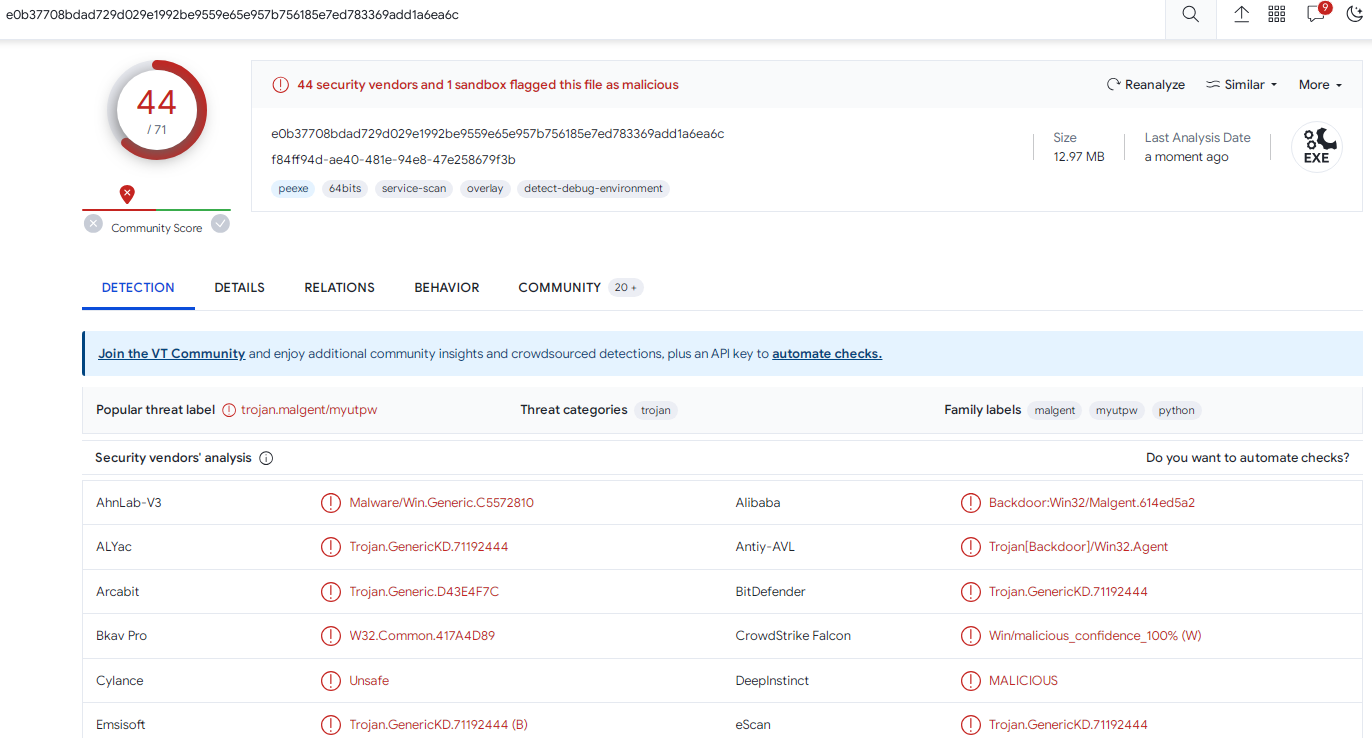The width and height of the screenshot is (1372, 738).
Task: Expand the Similar dropdown
Action: pos(1242,85)
